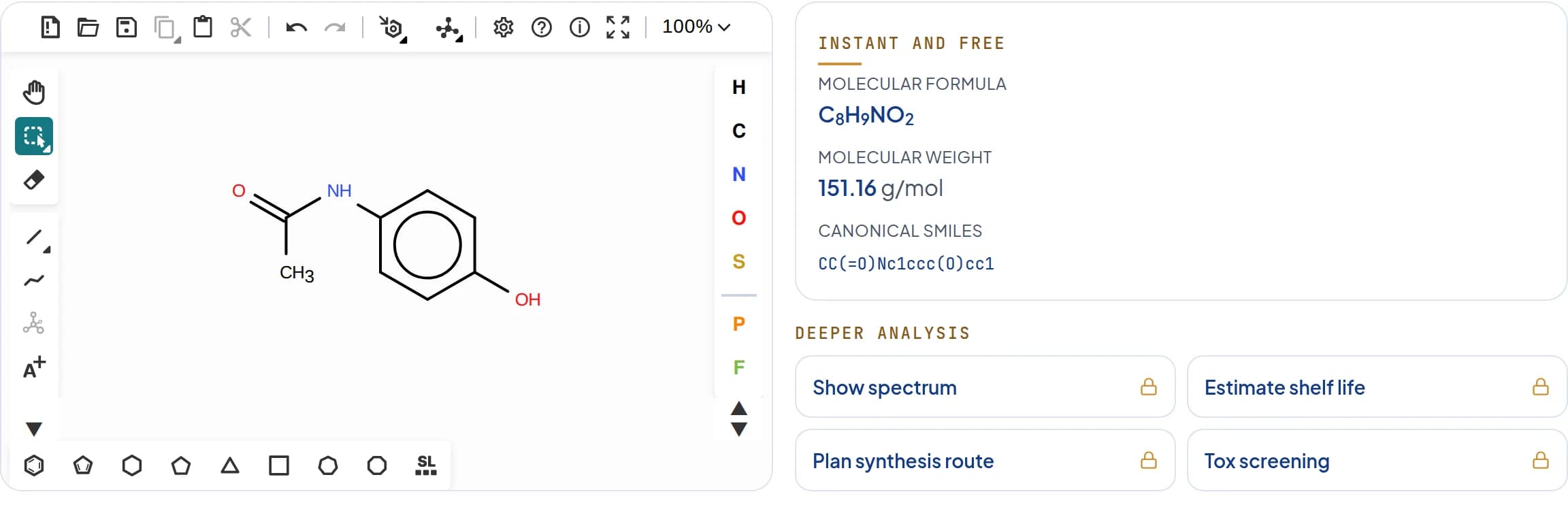Click the Estimate shelf life button

(x=1377, y=387)
